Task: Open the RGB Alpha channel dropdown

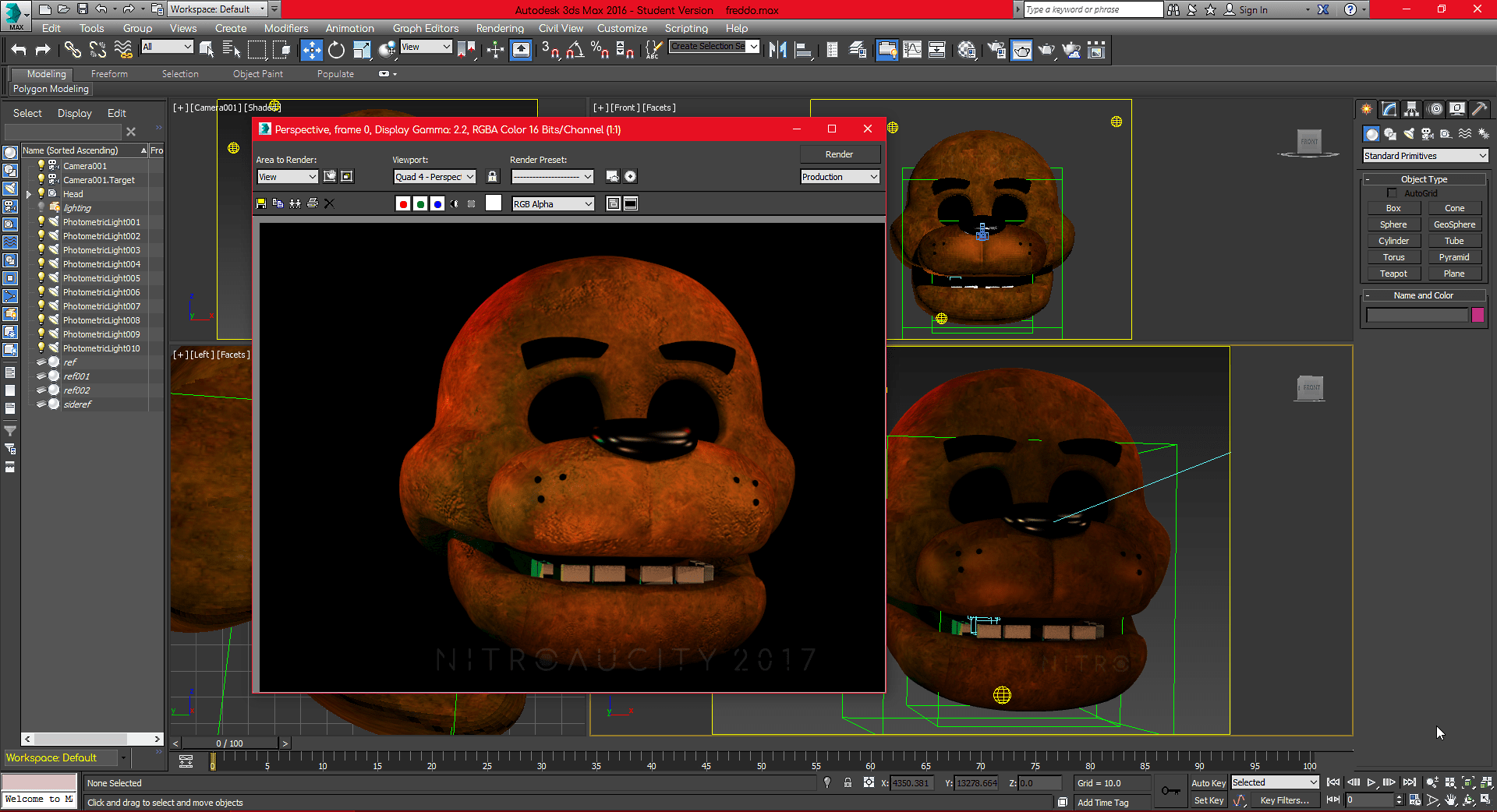Action: [553, 204]
